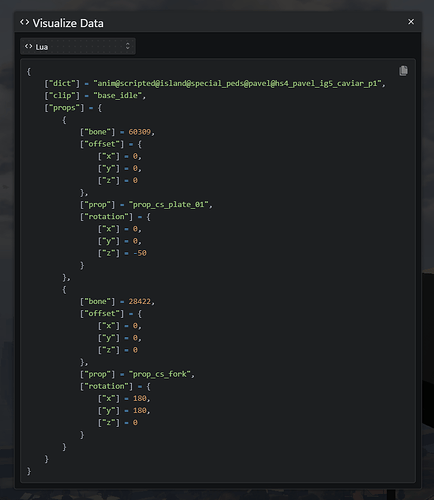Open the Lua language dropdown

(78, 46)
